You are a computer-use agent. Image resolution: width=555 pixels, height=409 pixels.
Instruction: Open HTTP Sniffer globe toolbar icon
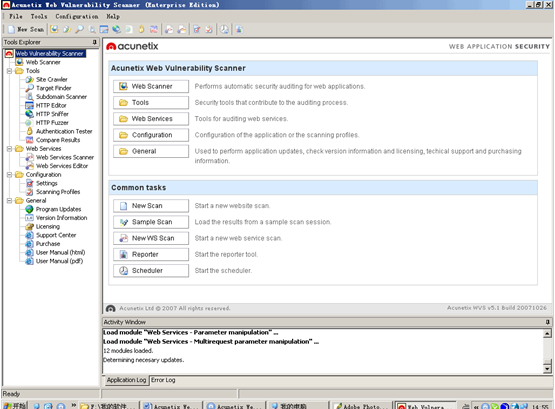[x=116, y=29]
